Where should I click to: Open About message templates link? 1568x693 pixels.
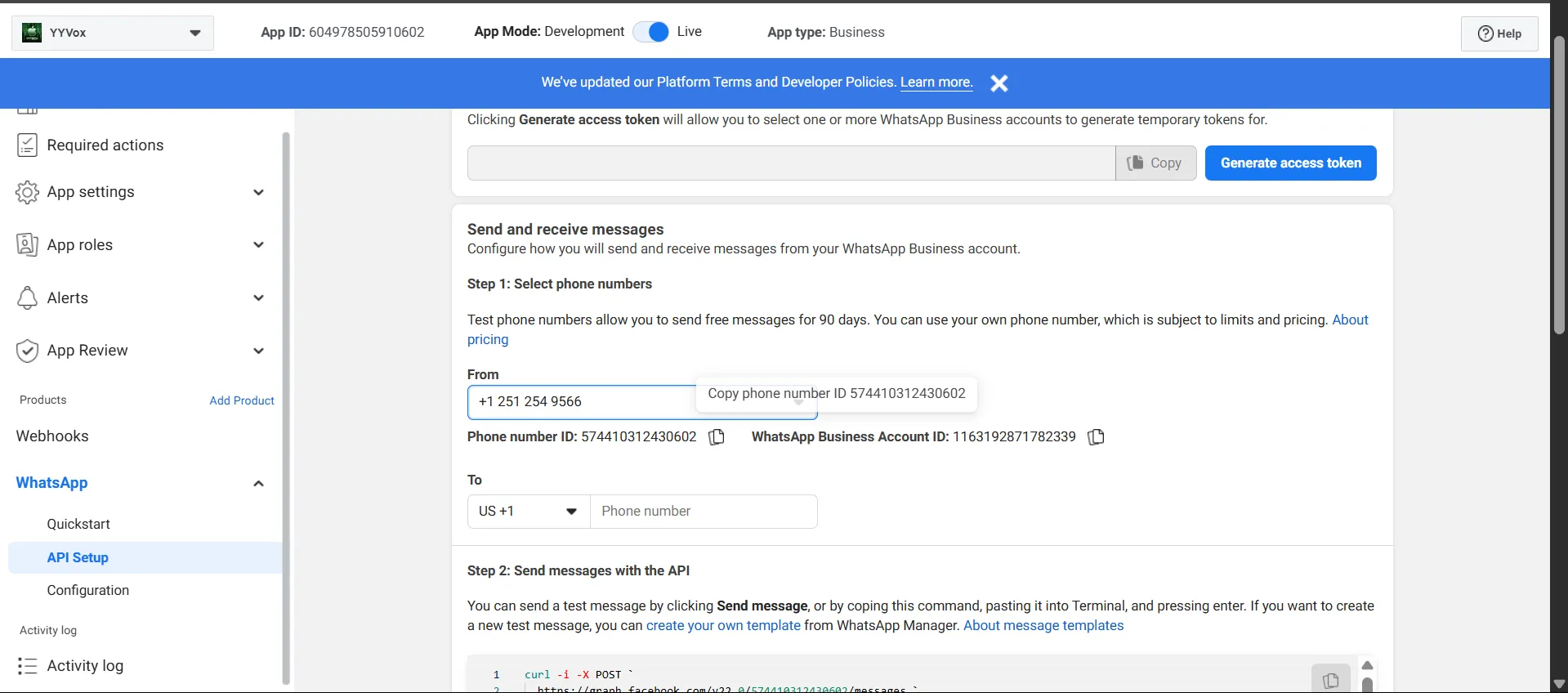point(1043,626)
